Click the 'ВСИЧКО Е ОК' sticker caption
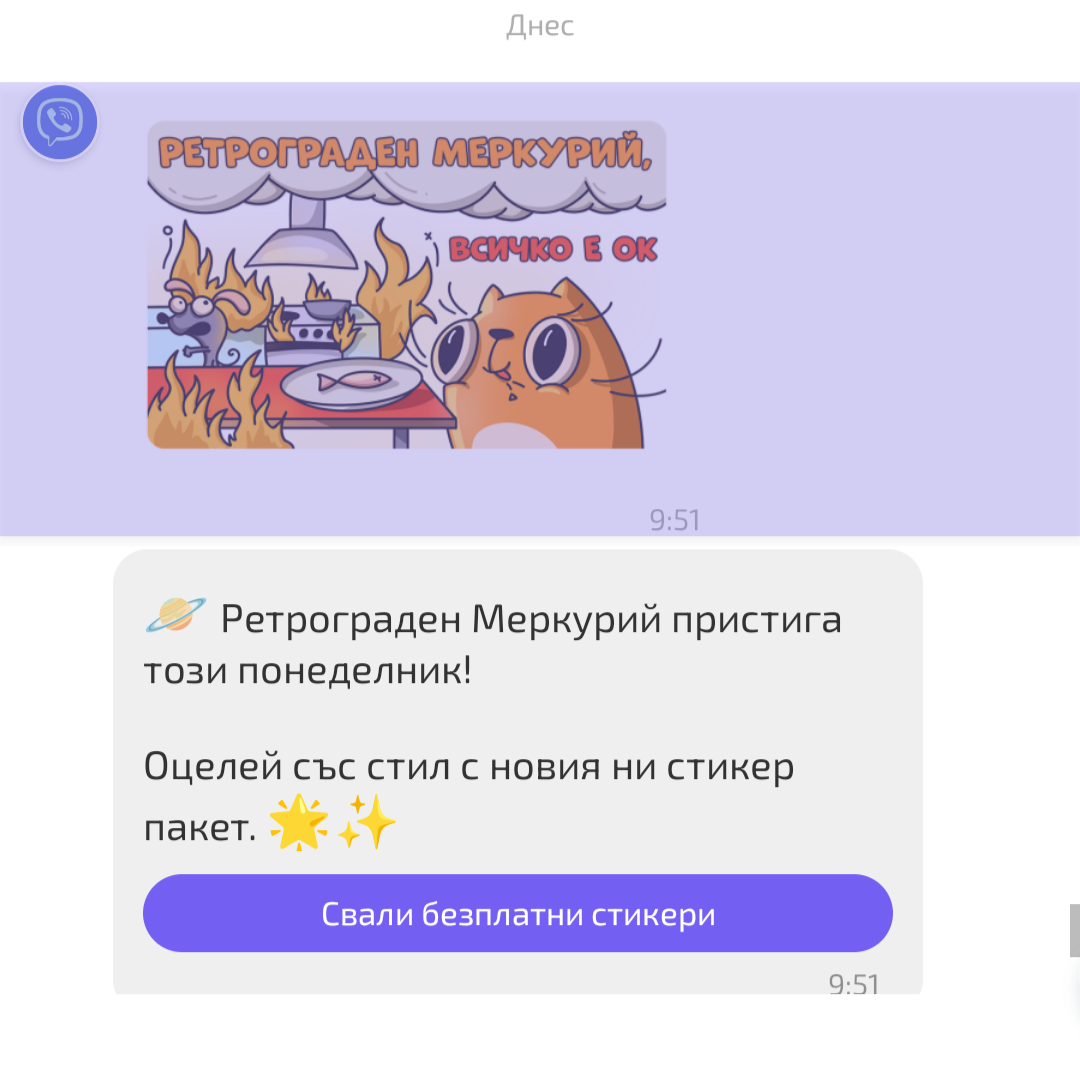Viewport: 1080px width, 1088px height. coord(552,249)
